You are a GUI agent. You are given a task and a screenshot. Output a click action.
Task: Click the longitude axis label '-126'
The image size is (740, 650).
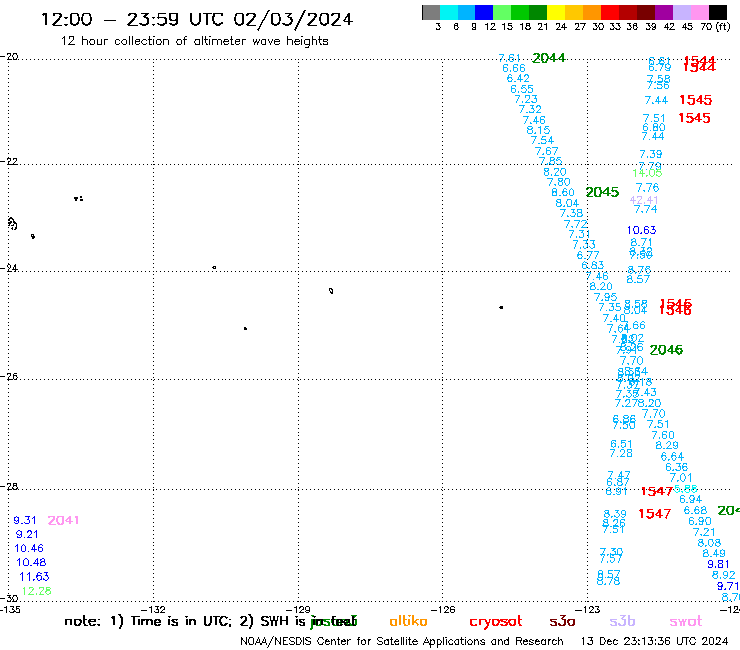pos(443,609)
